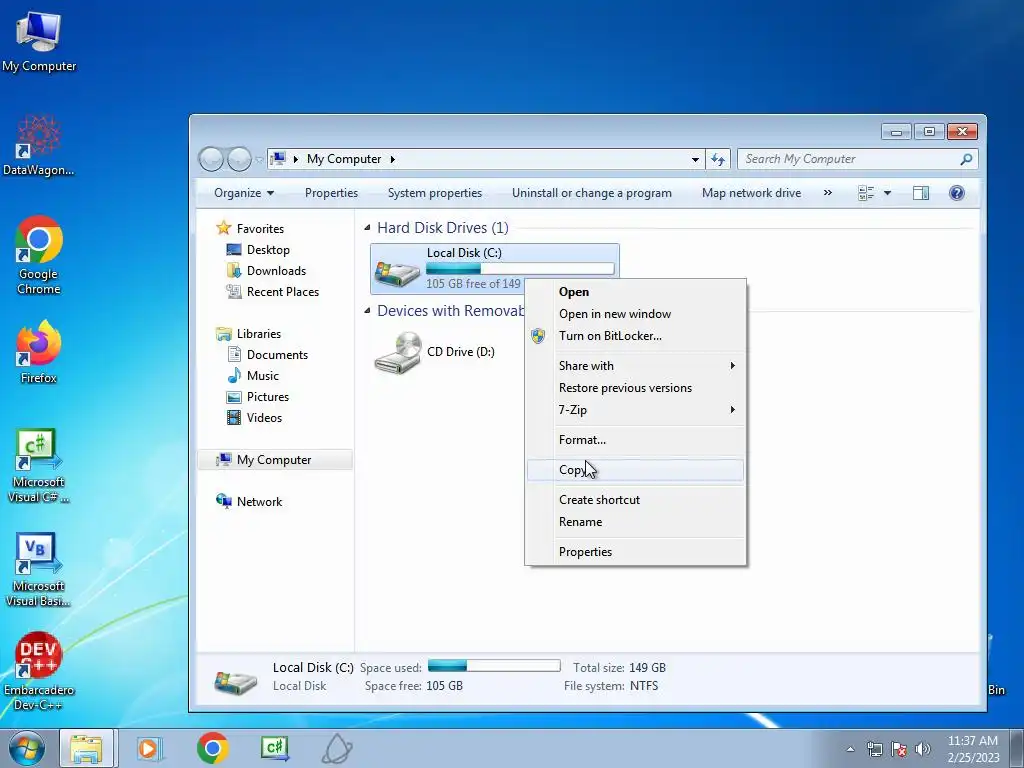
Task: Open Microsoft Visual C# desktop shortcut
Action: pyautogui.click(x=39, y=466)
